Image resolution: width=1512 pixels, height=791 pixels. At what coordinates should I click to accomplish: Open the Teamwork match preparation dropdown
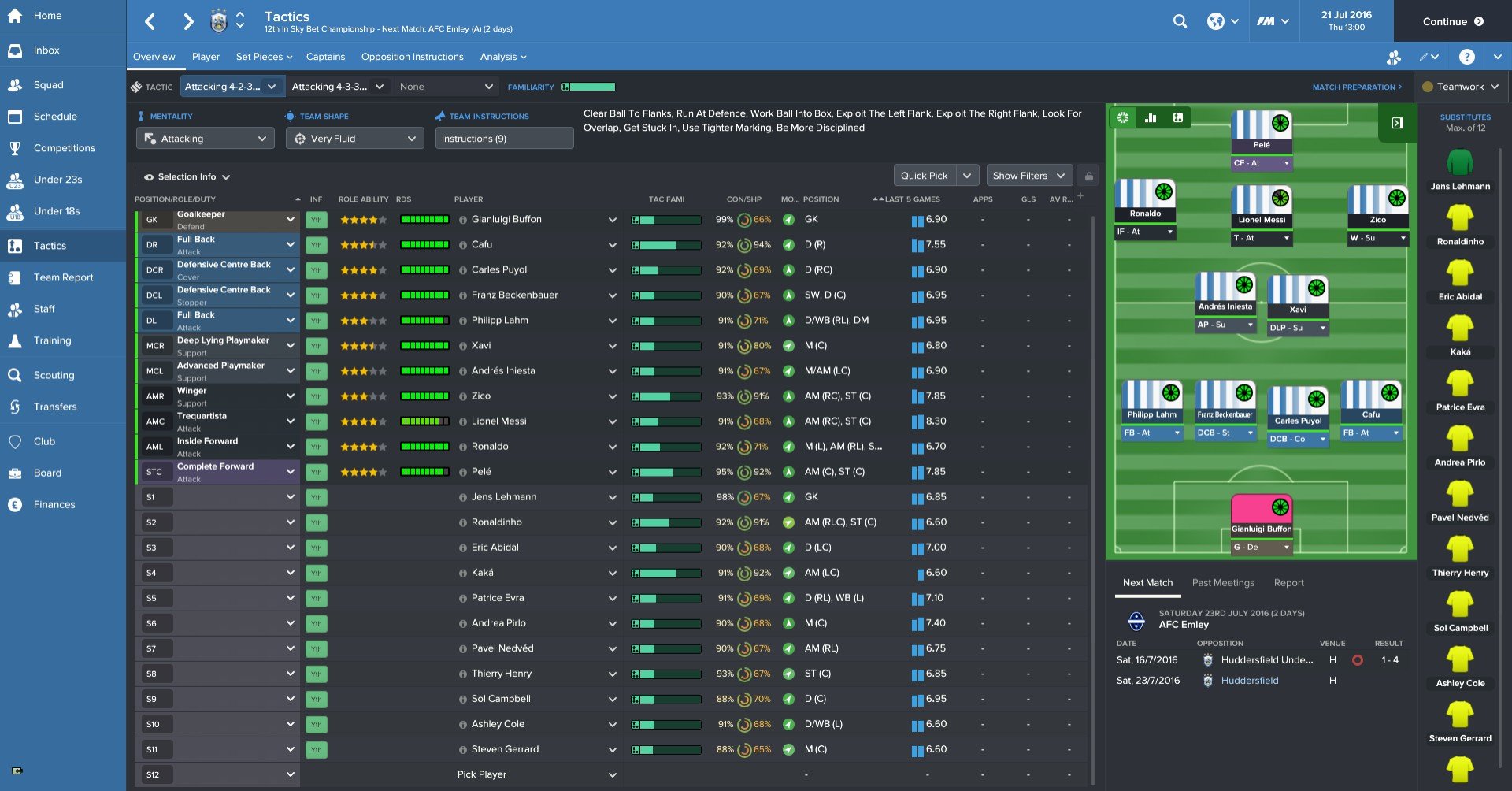point(1463,87)
